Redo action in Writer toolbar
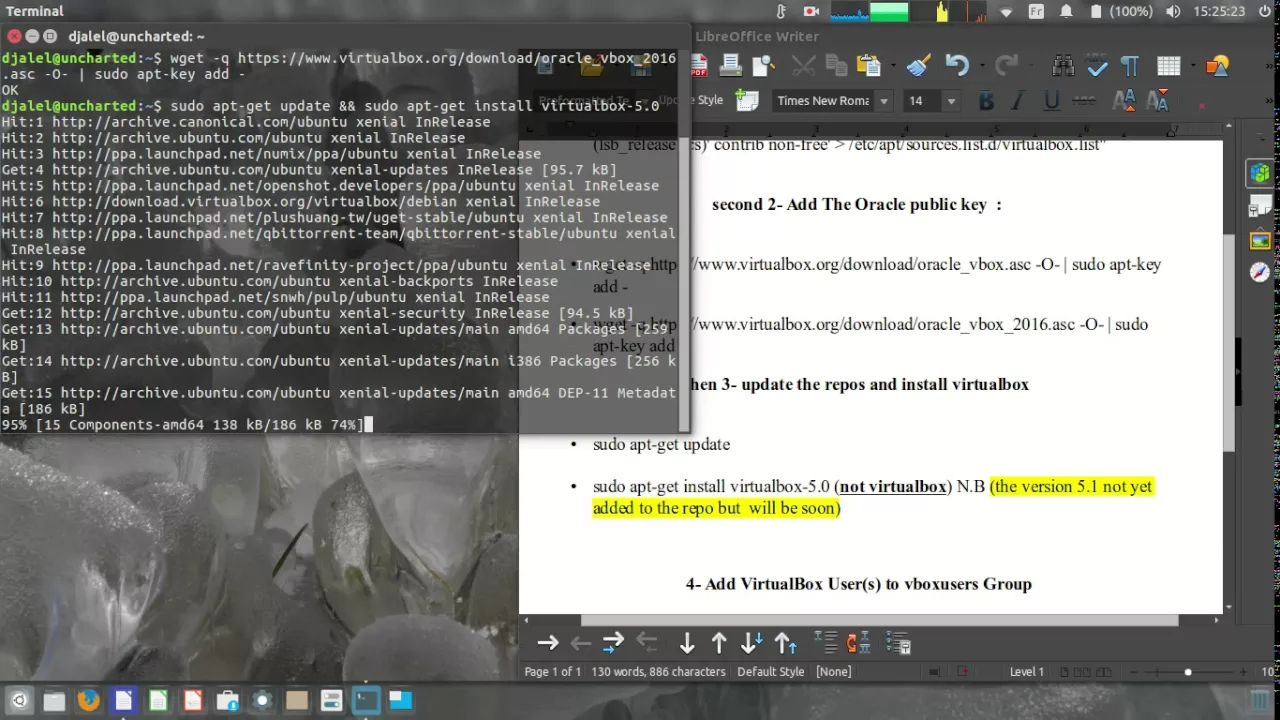Screen dimensions: 1280x720 [1006, 66]
